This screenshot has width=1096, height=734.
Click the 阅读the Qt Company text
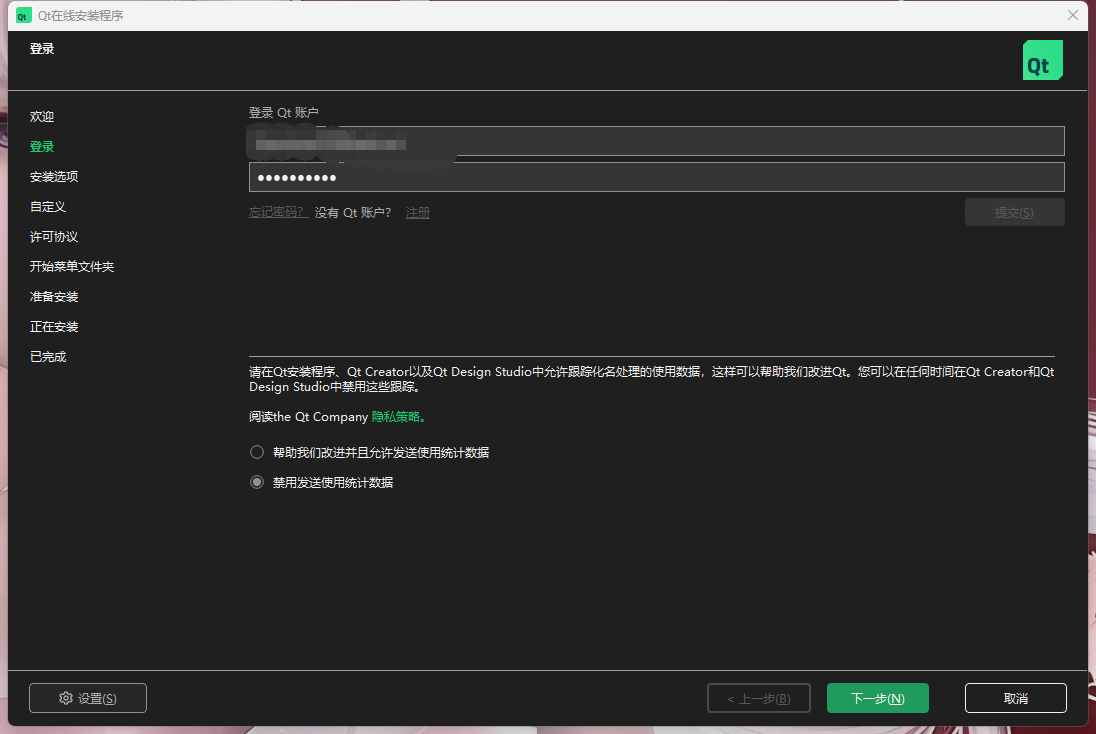pyautogui.click(x=308, y=417)
